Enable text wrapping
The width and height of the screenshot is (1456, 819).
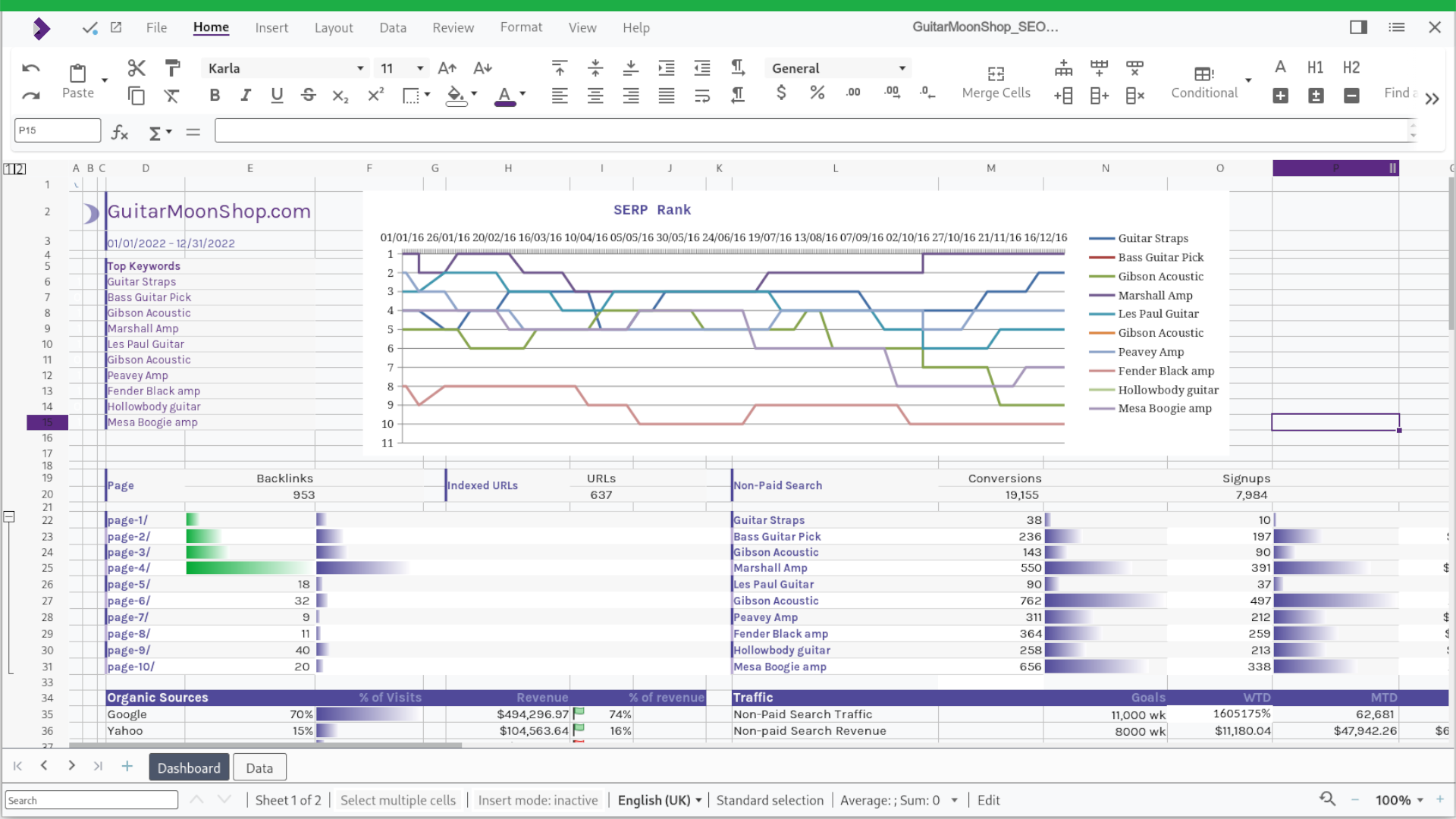click(x=702, y=96)
